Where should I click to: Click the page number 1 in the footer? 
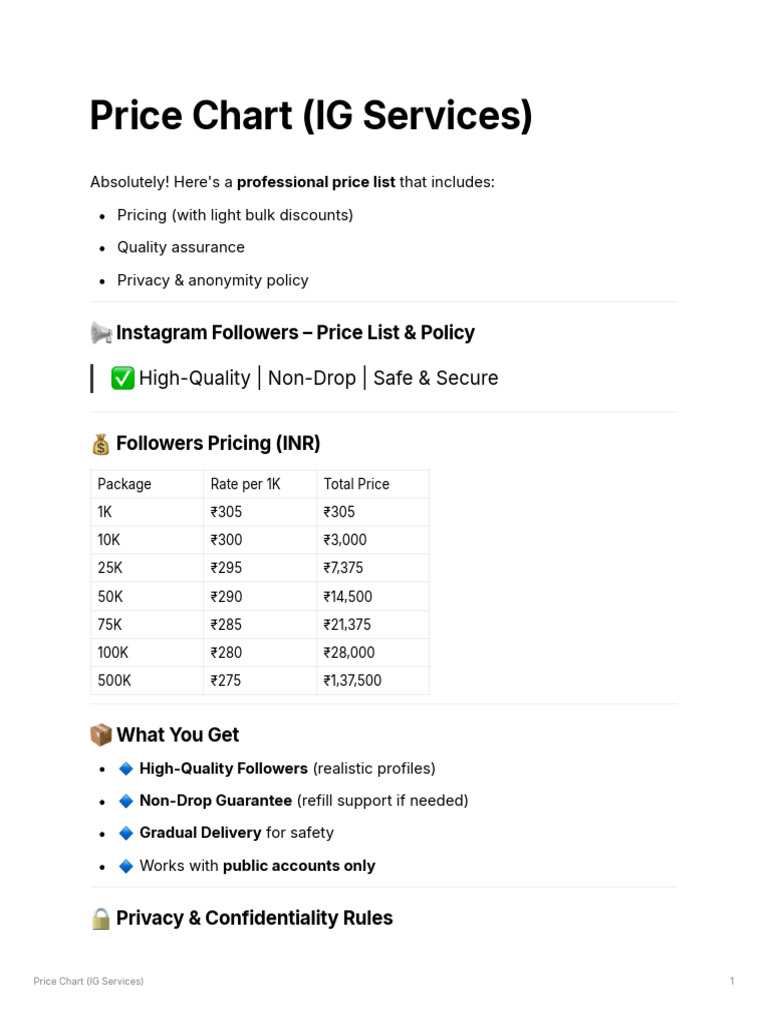pyautogui.click(x=732, y=981)
